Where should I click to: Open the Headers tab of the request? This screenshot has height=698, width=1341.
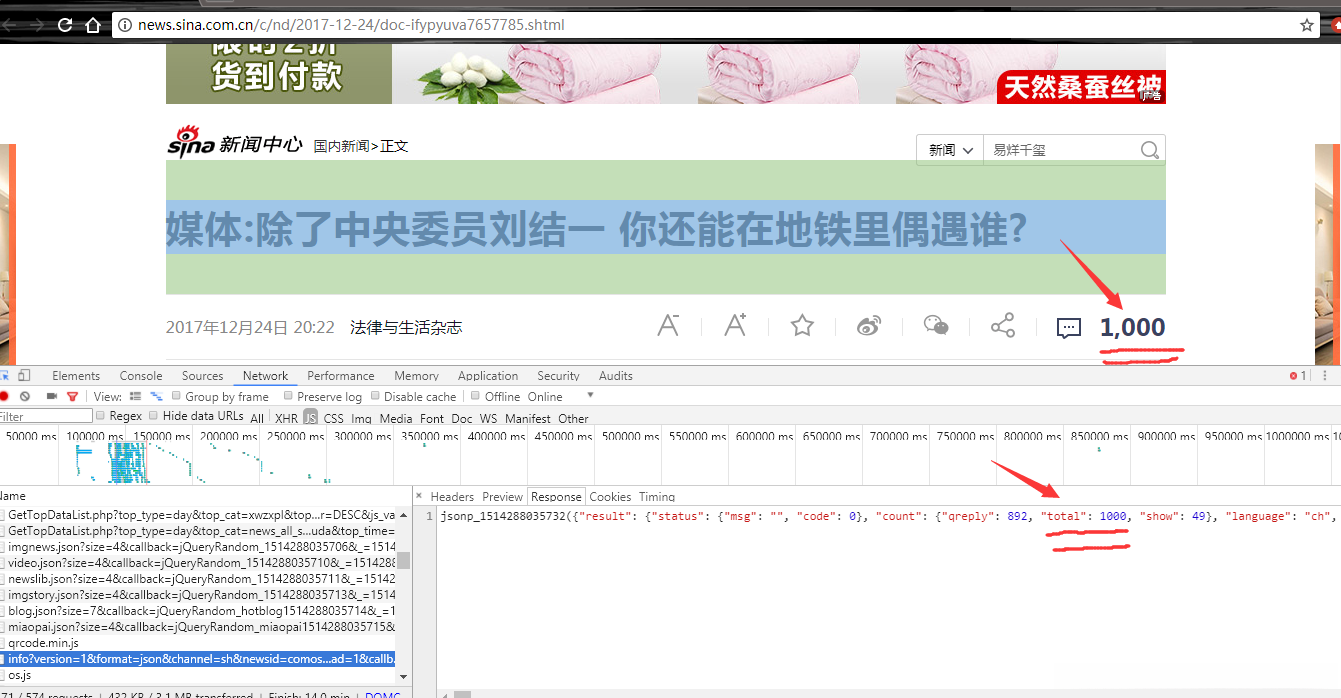tap(452, 496)
